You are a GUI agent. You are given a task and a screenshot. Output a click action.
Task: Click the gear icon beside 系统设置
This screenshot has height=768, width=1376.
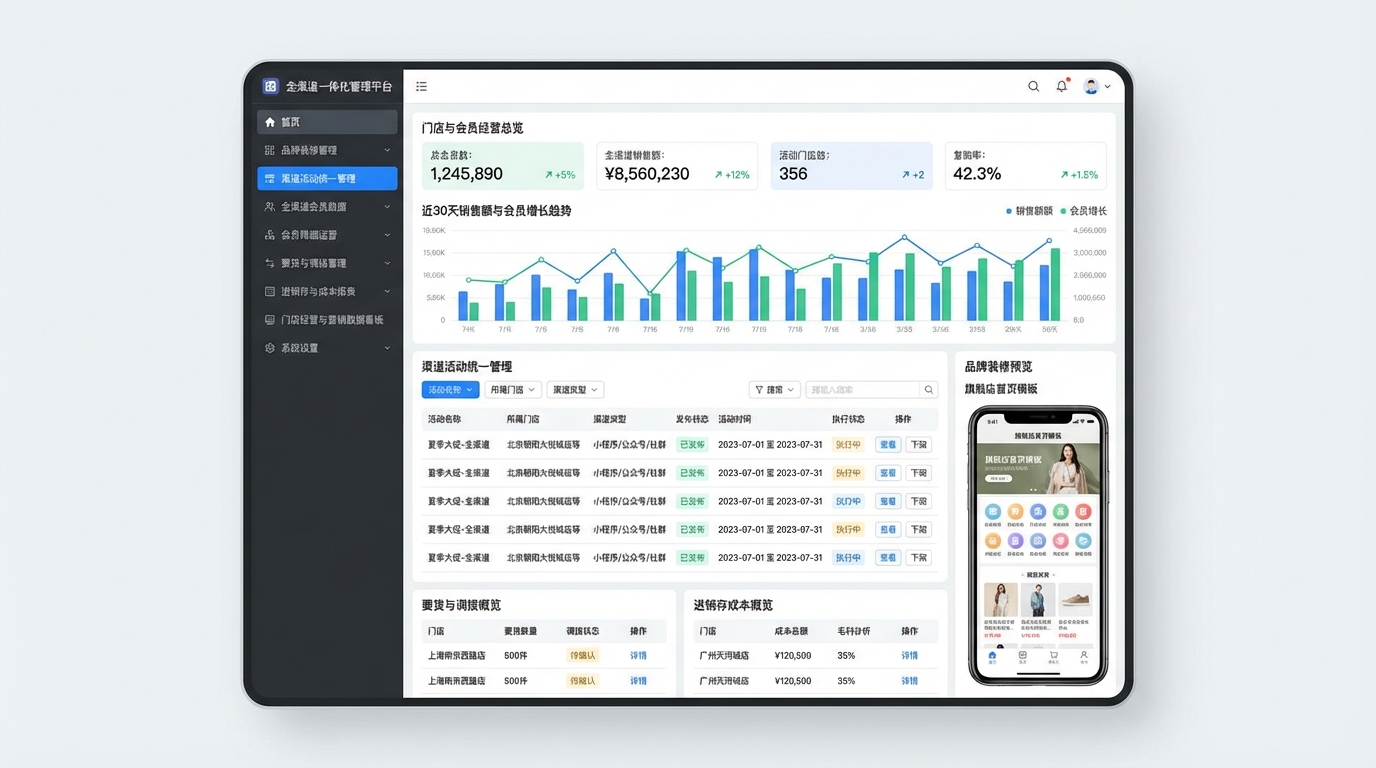pyautogui.click(x=270, y=348)
